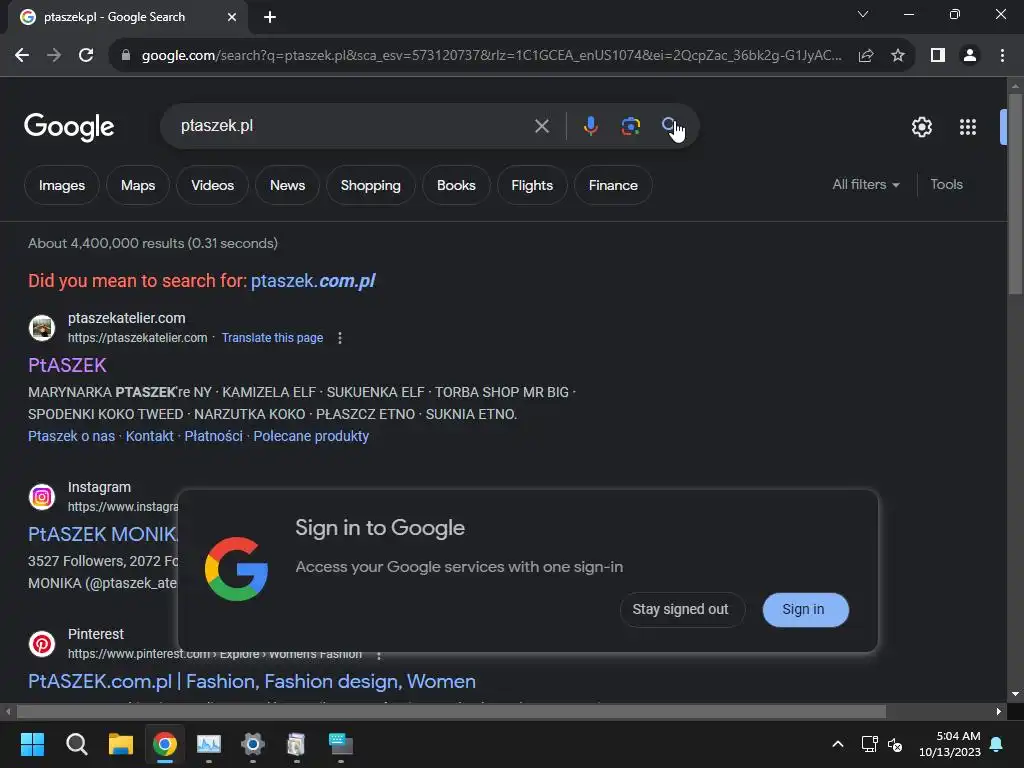Share this page via address bar icon

click(866, 56)
